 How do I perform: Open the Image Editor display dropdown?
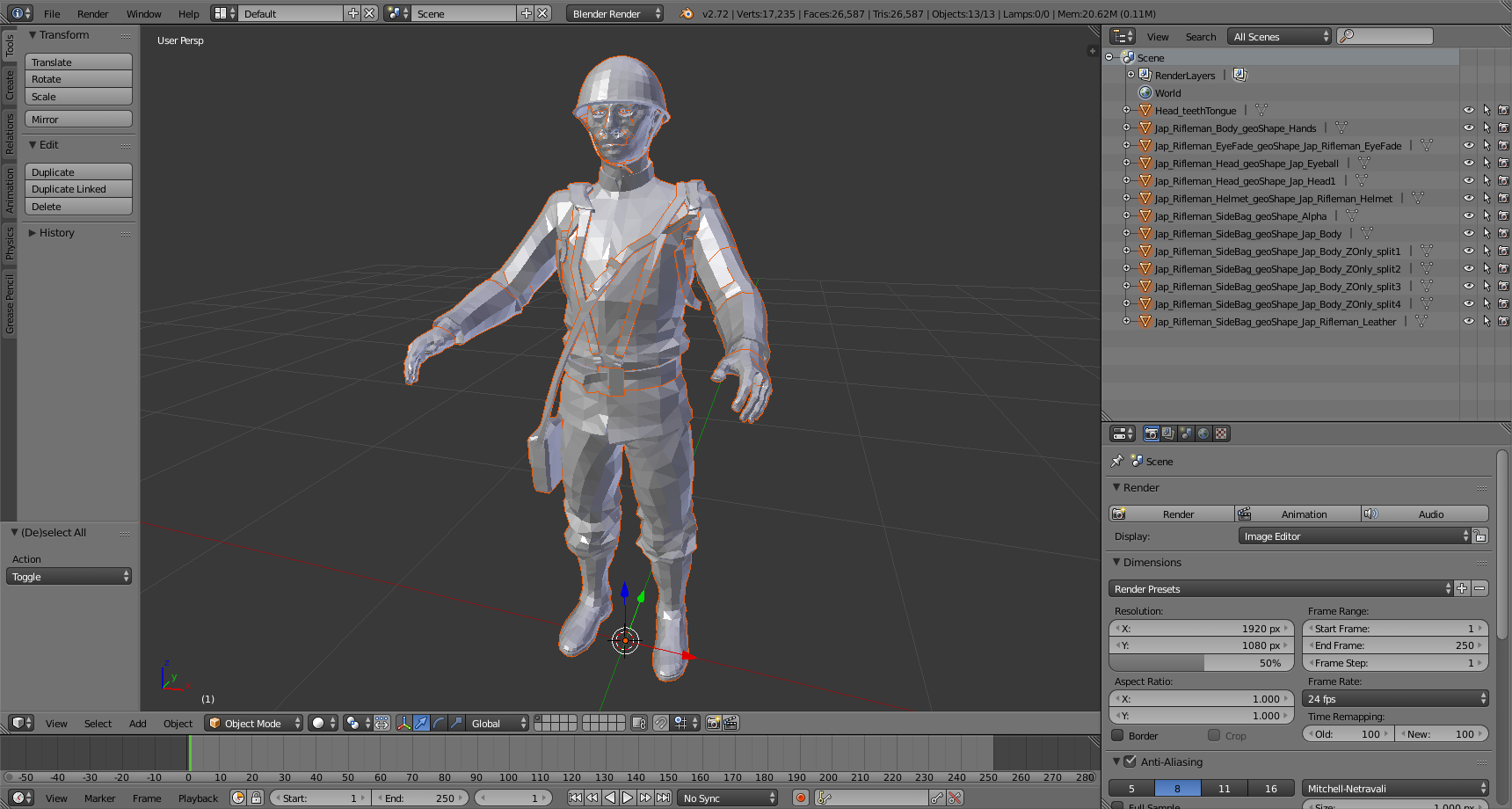click(x=1355, y=536)
